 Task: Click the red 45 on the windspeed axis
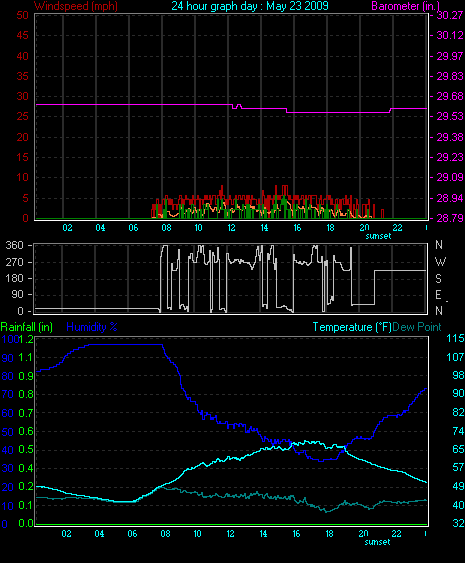tap(22, 35)
